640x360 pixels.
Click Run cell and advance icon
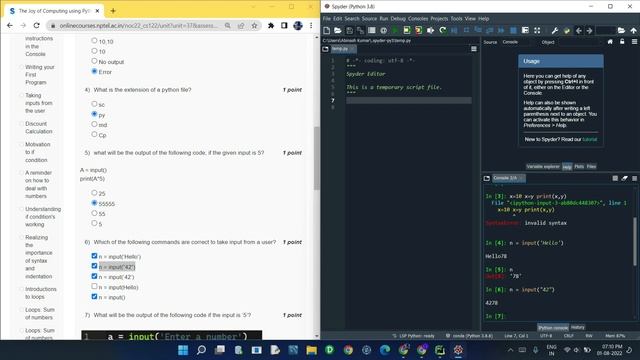pyautogui.click(x=418, y=31)
